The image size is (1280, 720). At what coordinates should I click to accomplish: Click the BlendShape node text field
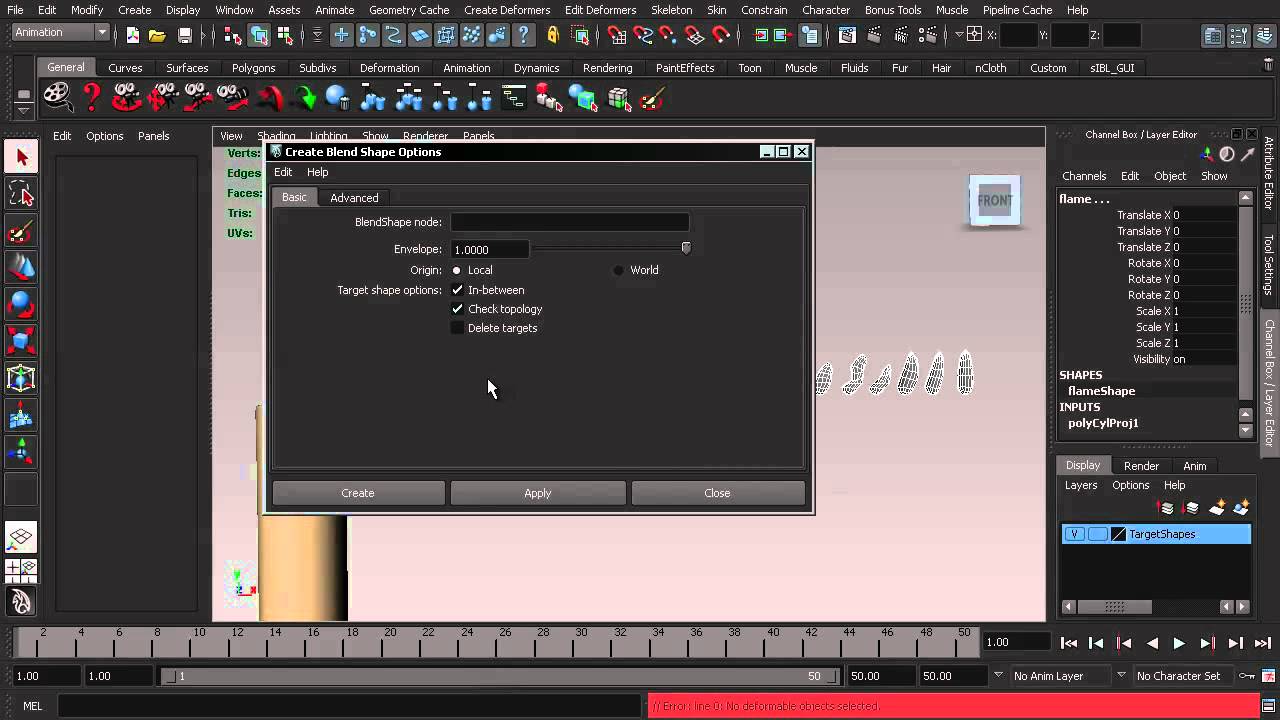pos(570,222)
